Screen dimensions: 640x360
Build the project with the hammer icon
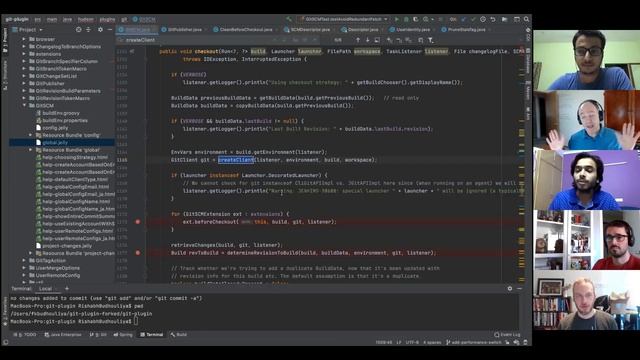pos(289,19)
